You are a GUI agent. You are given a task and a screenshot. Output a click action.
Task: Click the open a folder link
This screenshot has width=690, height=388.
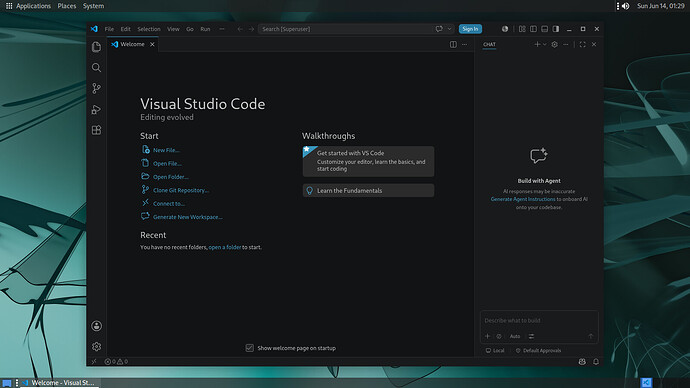tap(225, 247)
